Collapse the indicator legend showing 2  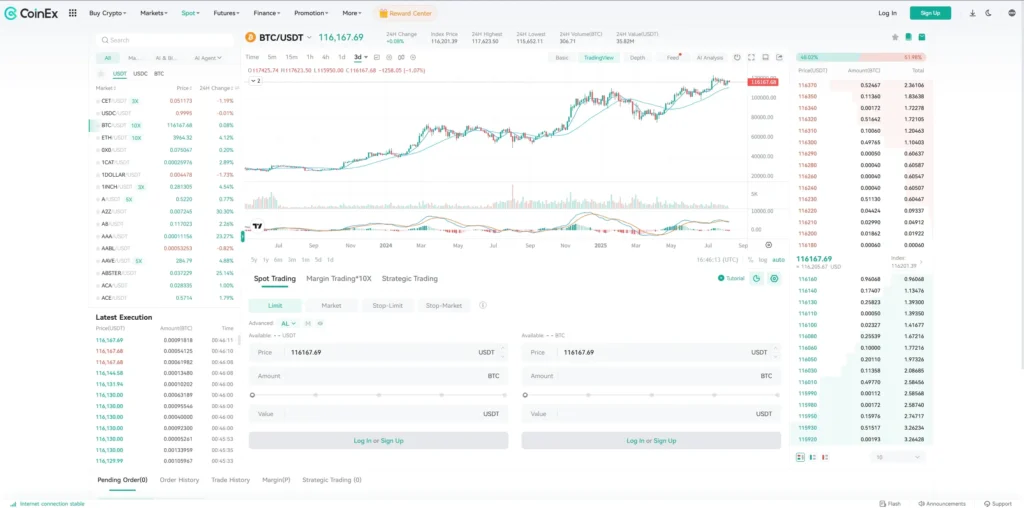pos(255,81)
